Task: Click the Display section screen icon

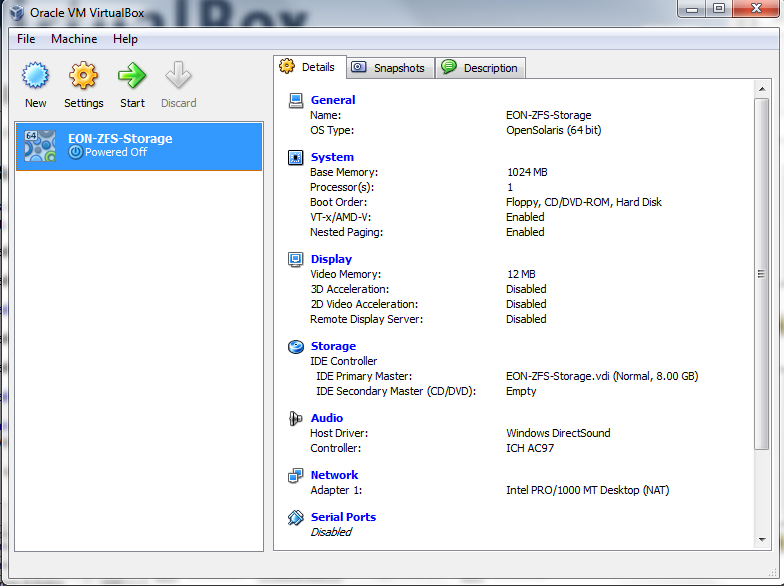Action: (296, 260)
